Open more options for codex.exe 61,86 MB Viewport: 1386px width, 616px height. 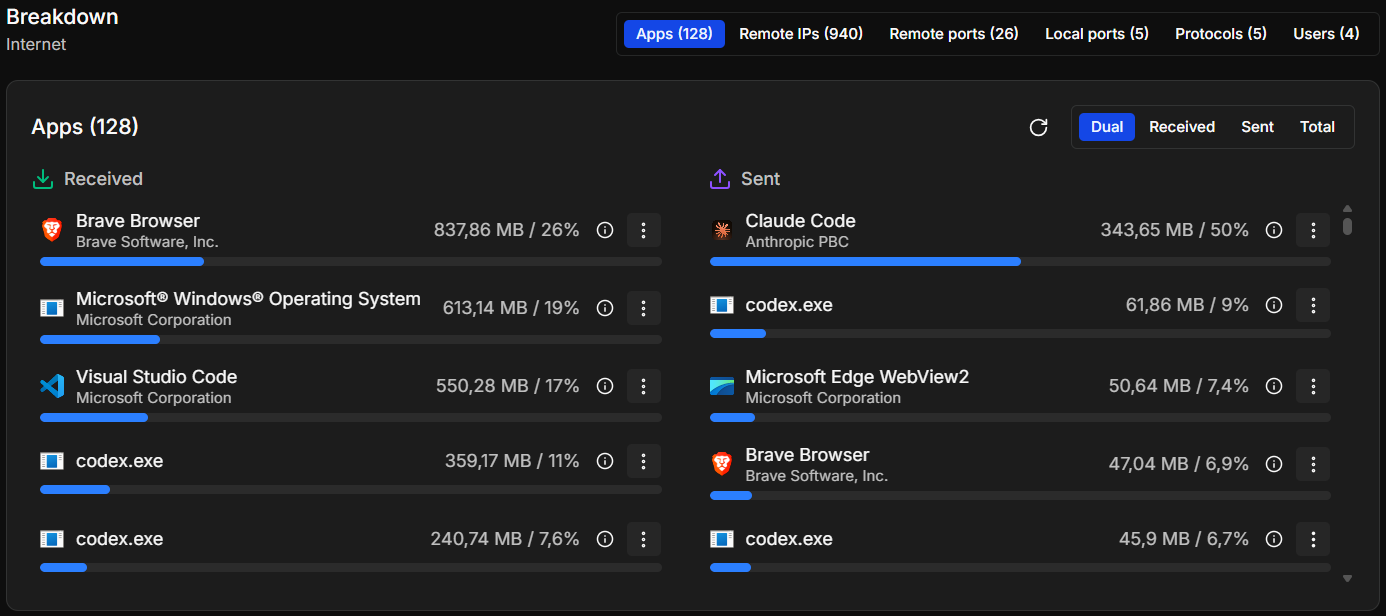click(x=1313, y=305)
